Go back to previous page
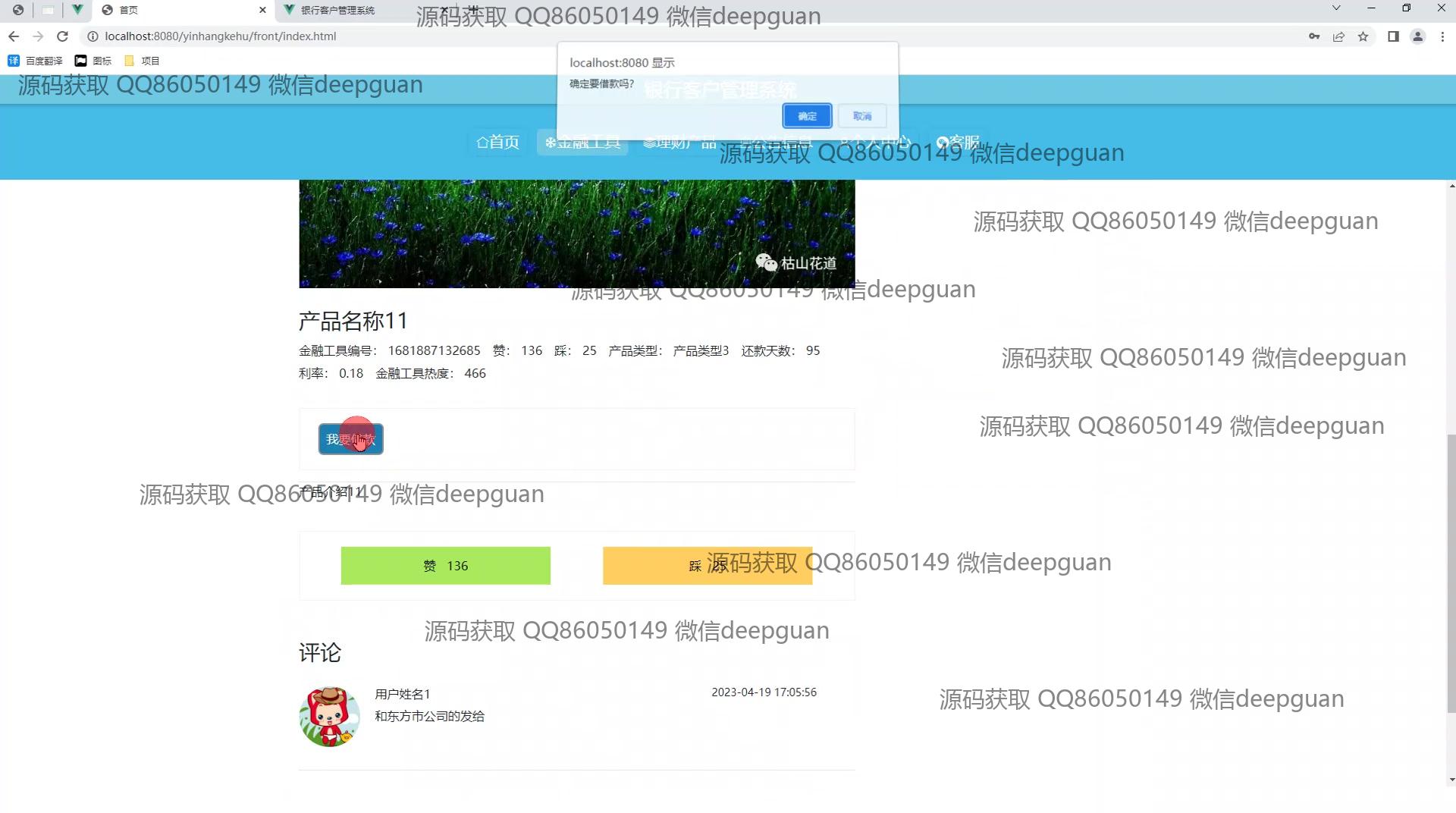The image size is (1456, 813). point(14,36)
